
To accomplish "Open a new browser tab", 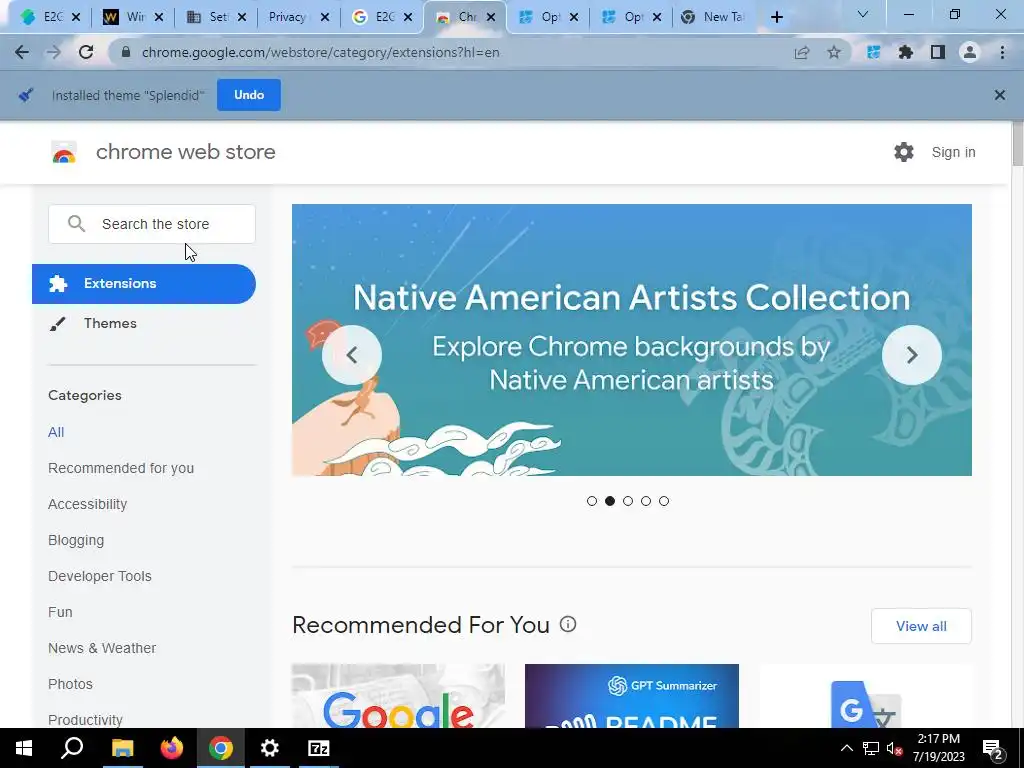I will (x=776, y=18).
